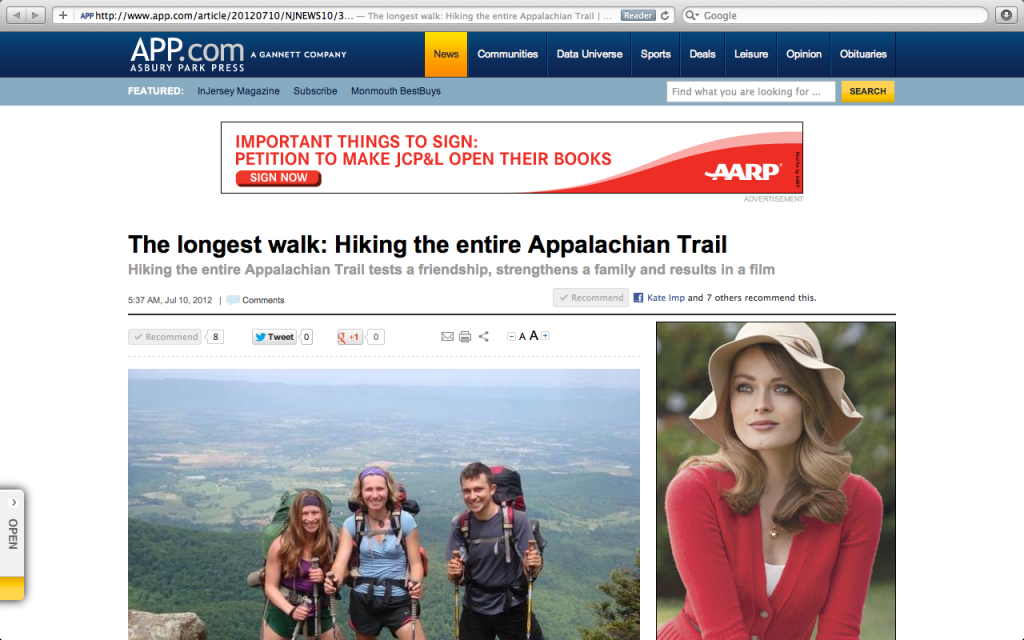Print the article with printer icon

coord(465,336)
